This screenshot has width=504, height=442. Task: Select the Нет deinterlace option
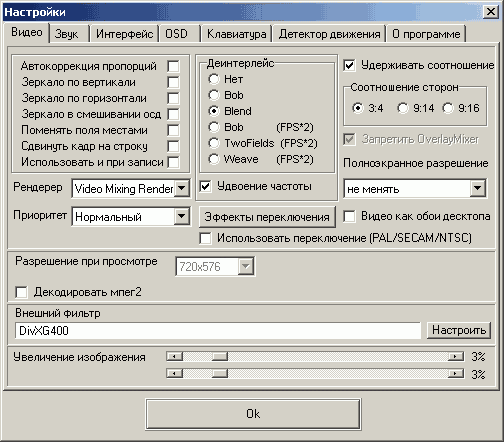point(214,79)
